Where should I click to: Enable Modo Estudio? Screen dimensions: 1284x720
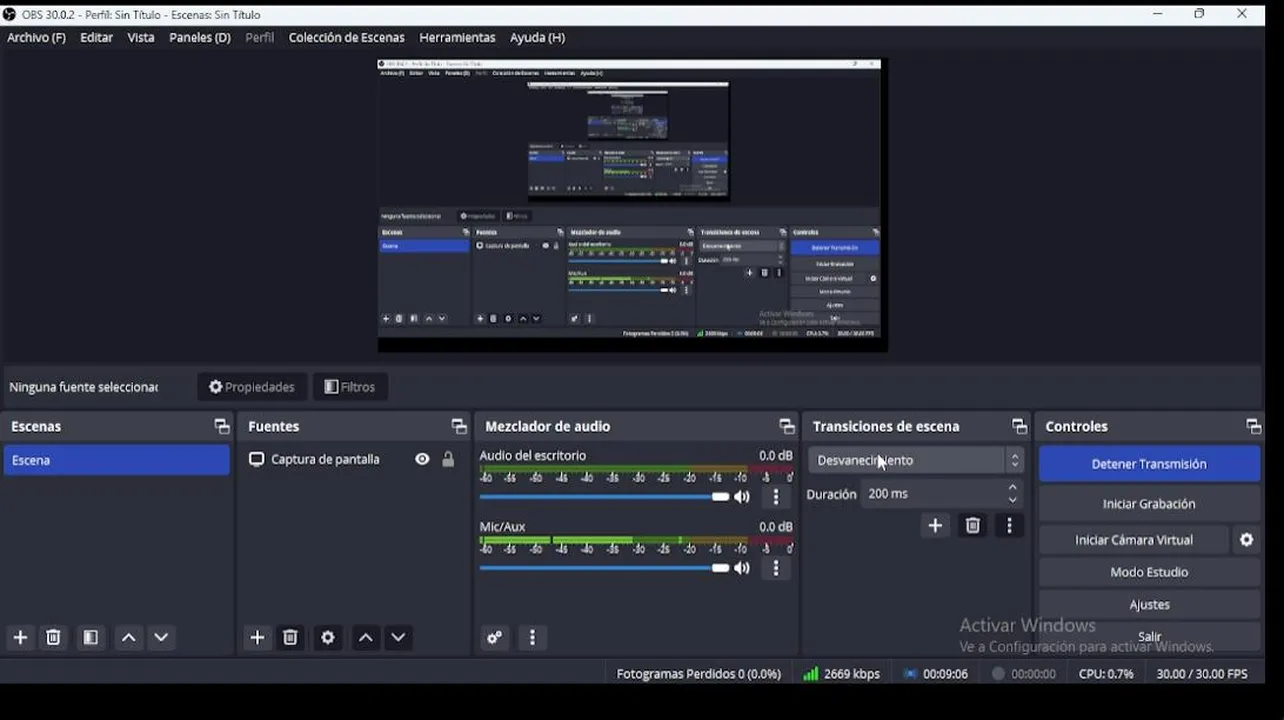(1149, 572)
